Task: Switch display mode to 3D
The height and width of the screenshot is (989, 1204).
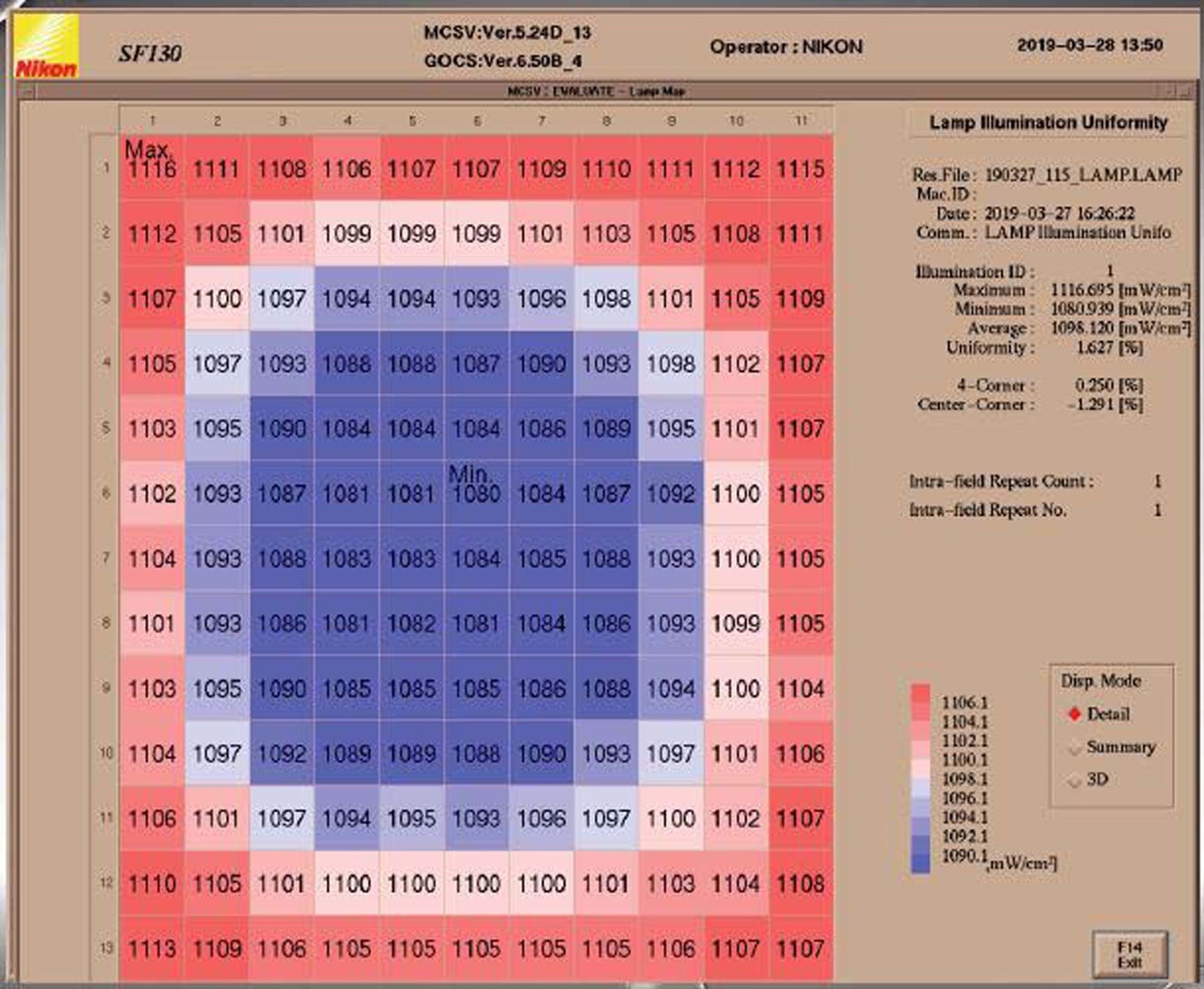Action: [x=1075, y=781]
